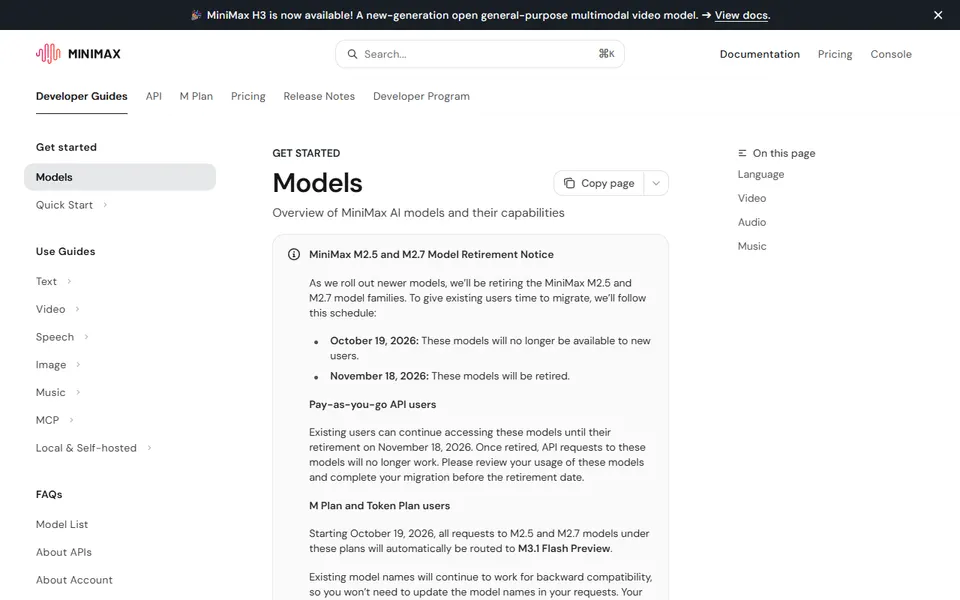Open the Model List FAQ
This screenshot has height=600, width=960.
point(62,524)
